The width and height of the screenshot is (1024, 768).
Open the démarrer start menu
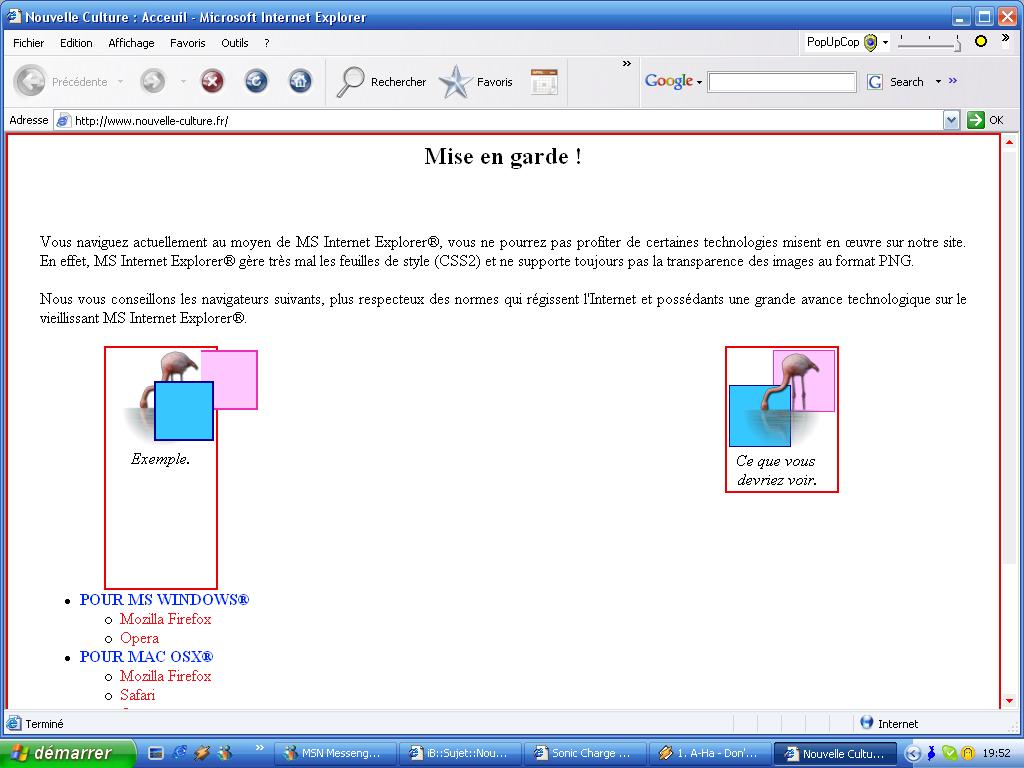[67, 753]
